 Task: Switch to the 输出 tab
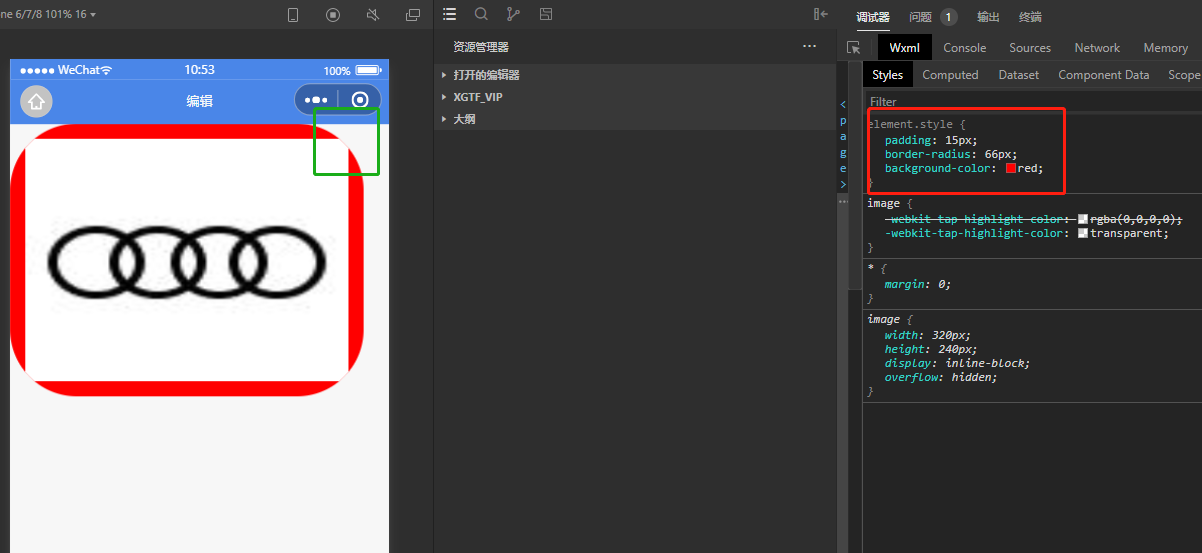click(988, 17)
